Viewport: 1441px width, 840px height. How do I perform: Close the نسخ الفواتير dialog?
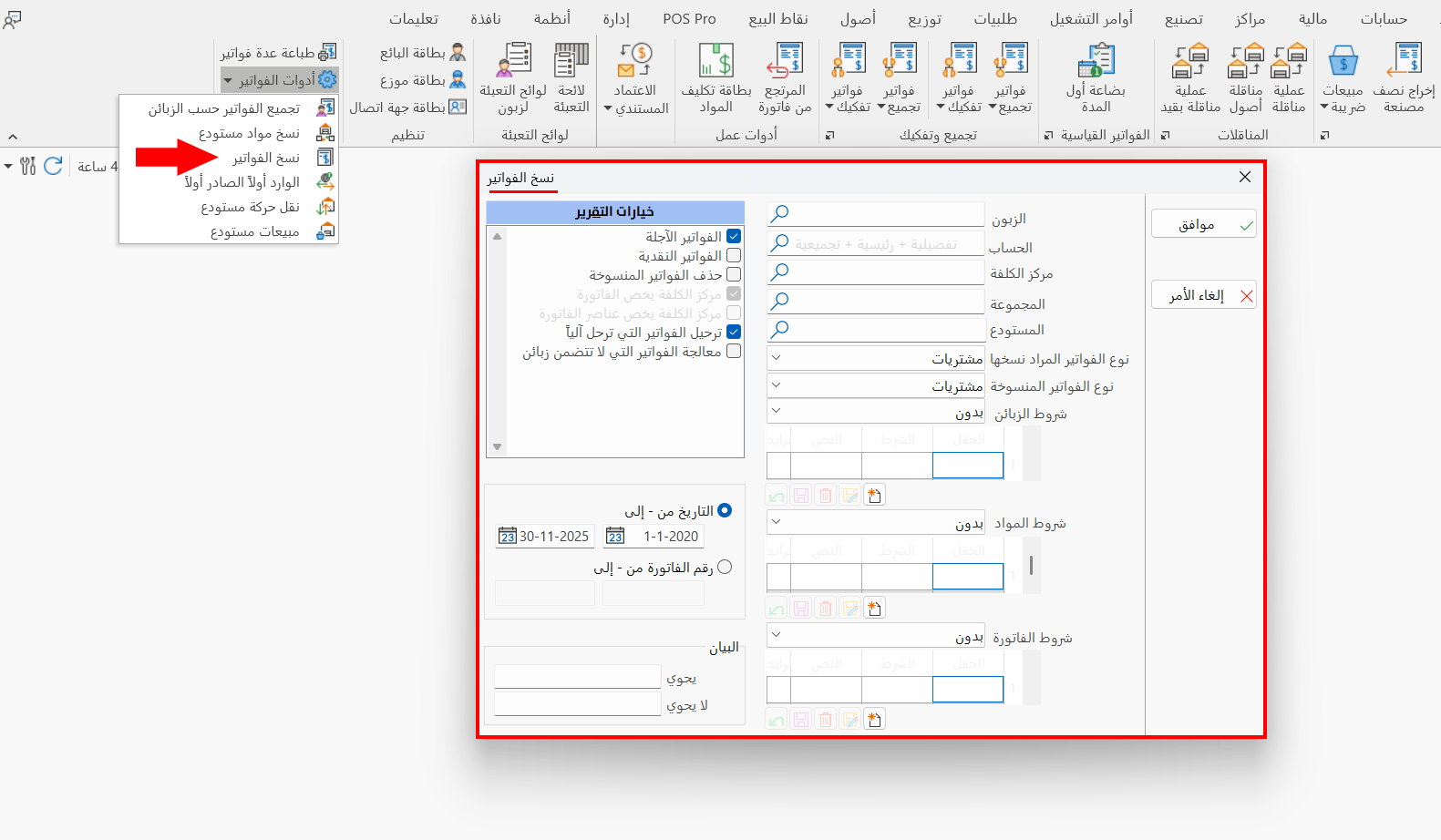pos(1245,177)
